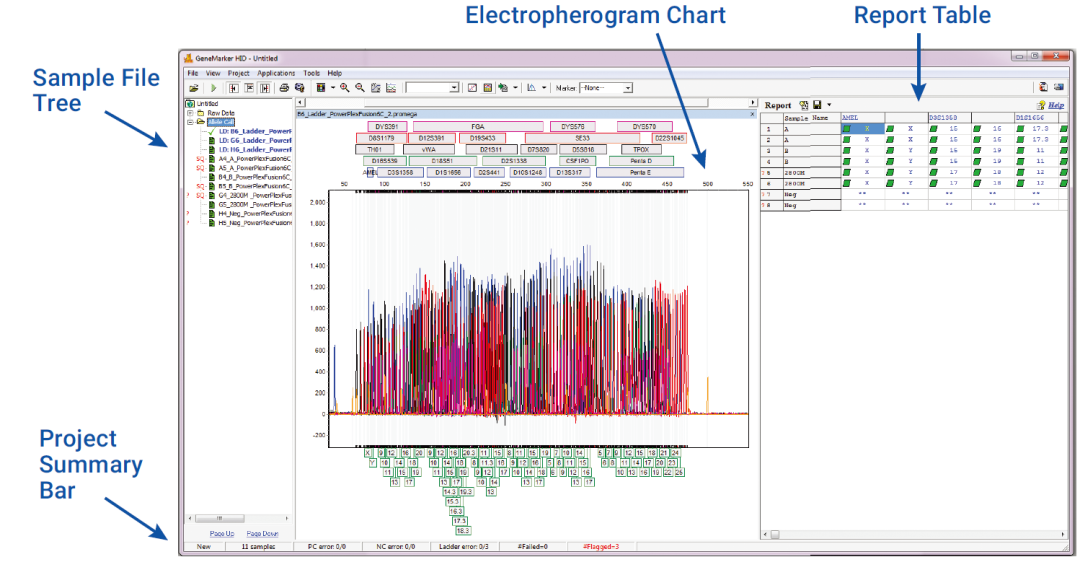Open the Applications menu
The height and width of the screenshot is (562, 1080).
point(276,73)
